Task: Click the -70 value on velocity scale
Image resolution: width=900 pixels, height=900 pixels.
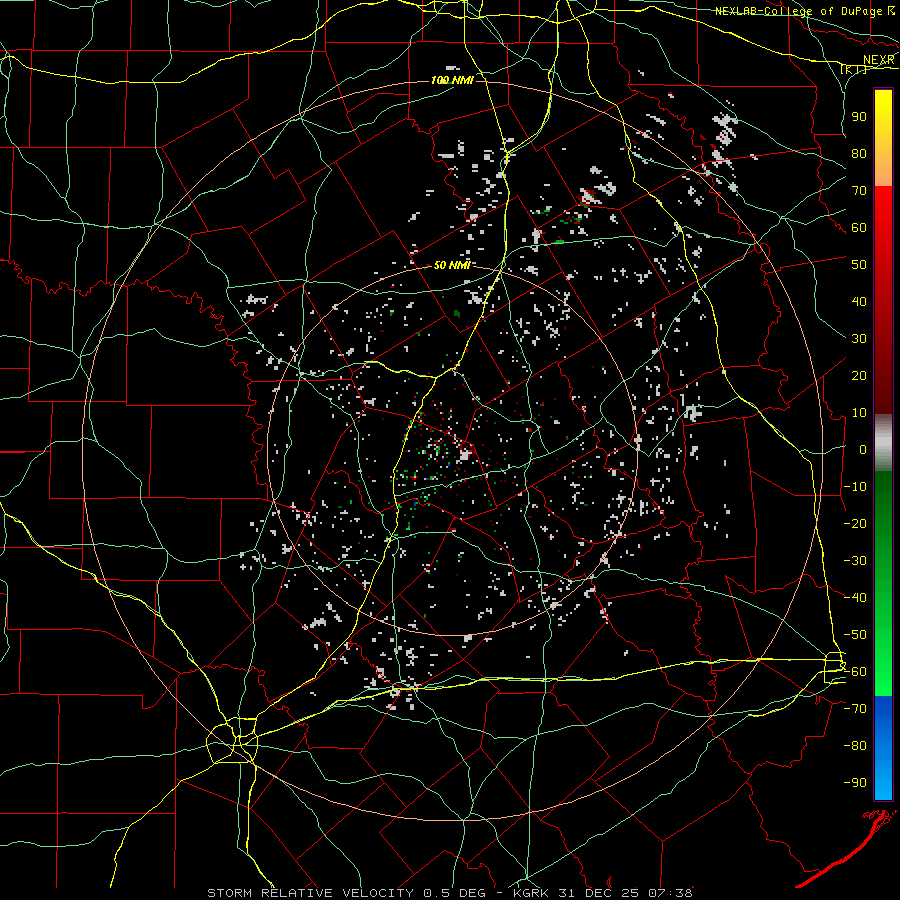Action: [855, 709]
